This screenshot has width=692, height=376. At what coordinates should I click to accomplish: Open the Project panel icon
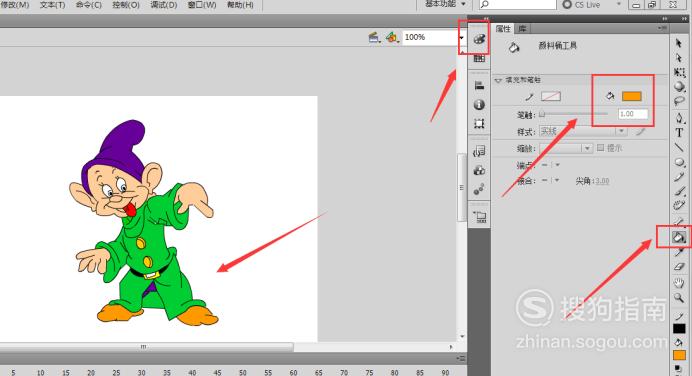[479, 217]
